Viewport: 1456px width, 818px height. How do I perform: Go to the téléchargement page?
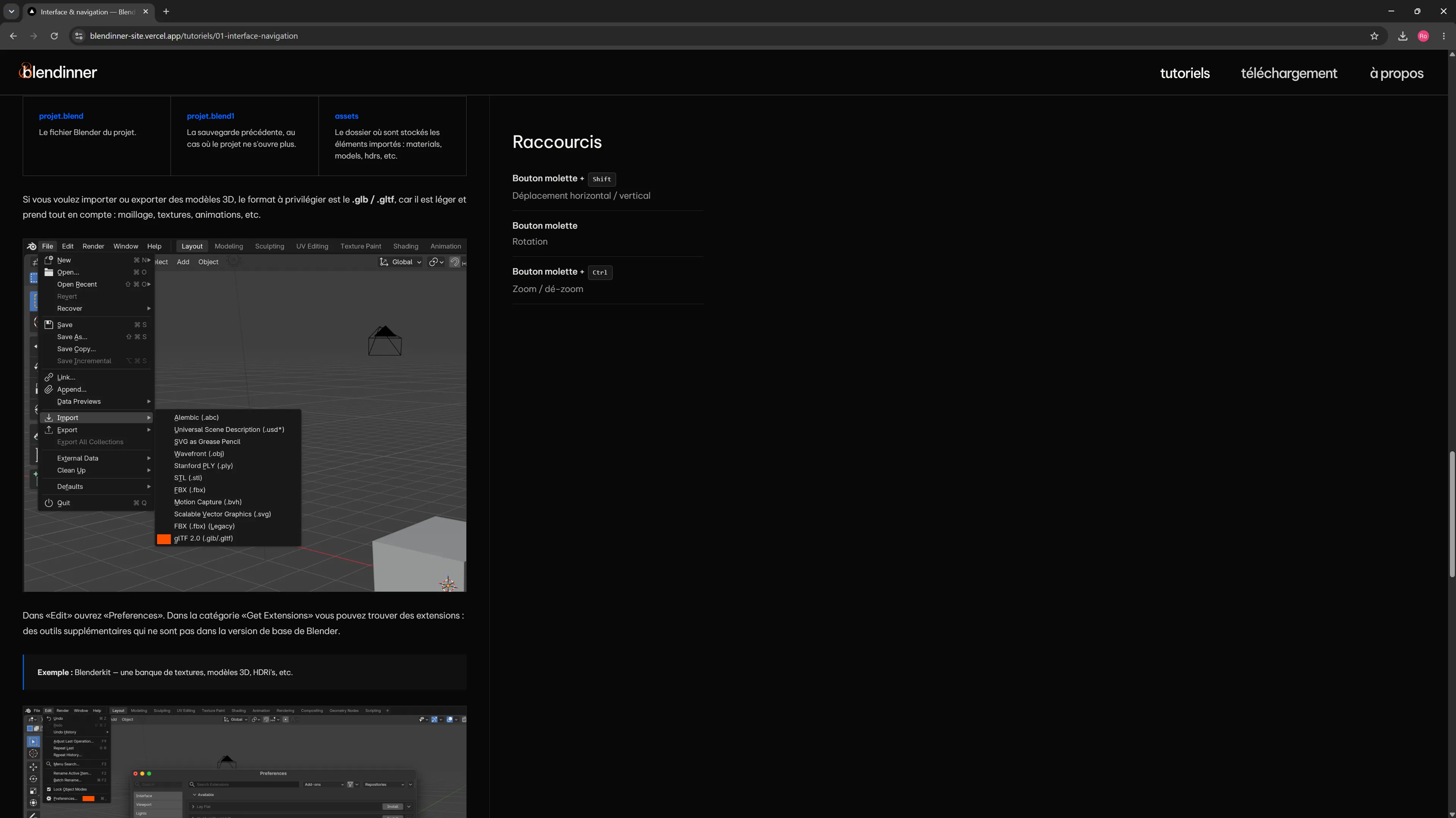click(1289, 74)
